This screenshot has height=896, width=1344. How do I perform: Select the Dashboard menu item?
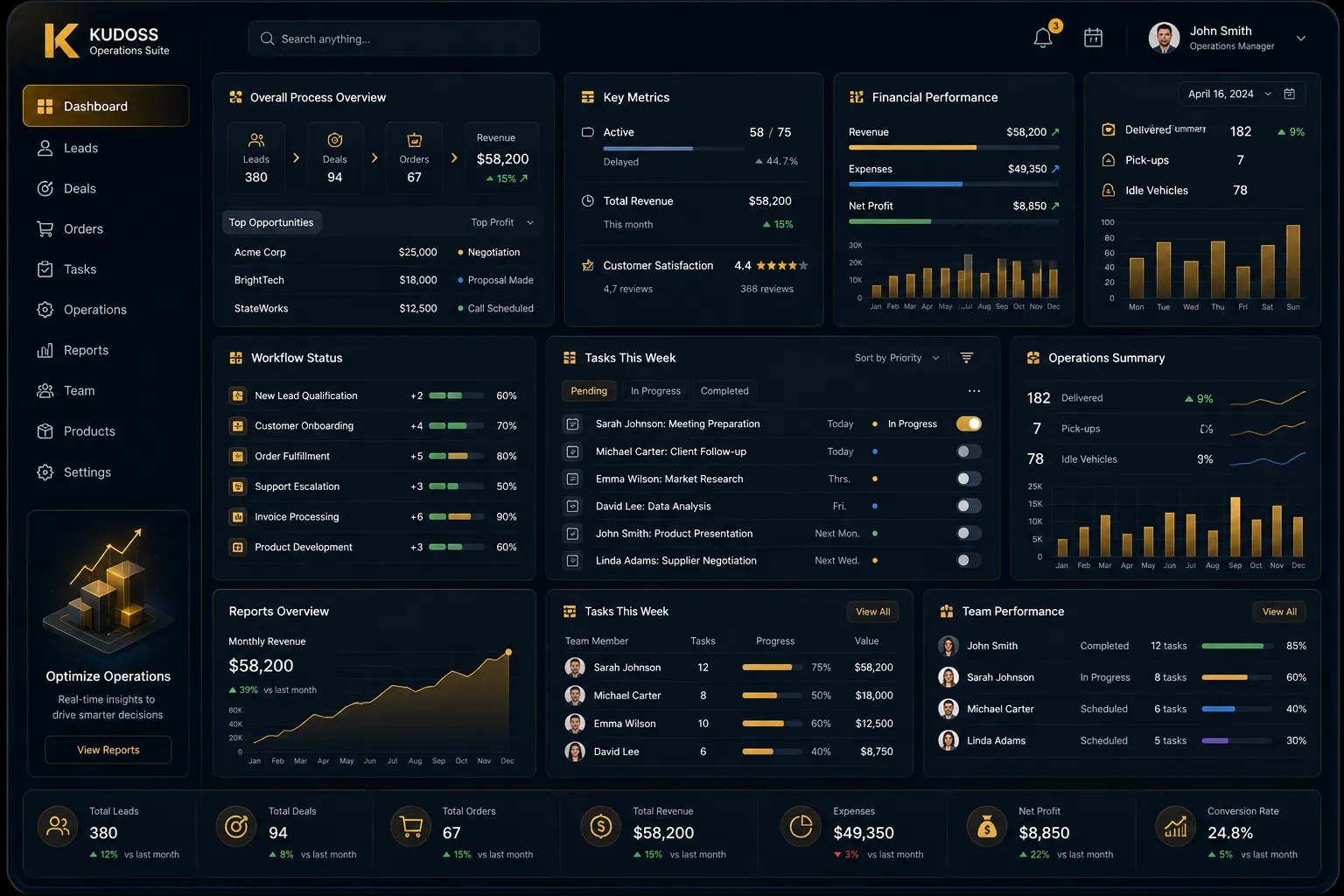click(106, 106)
